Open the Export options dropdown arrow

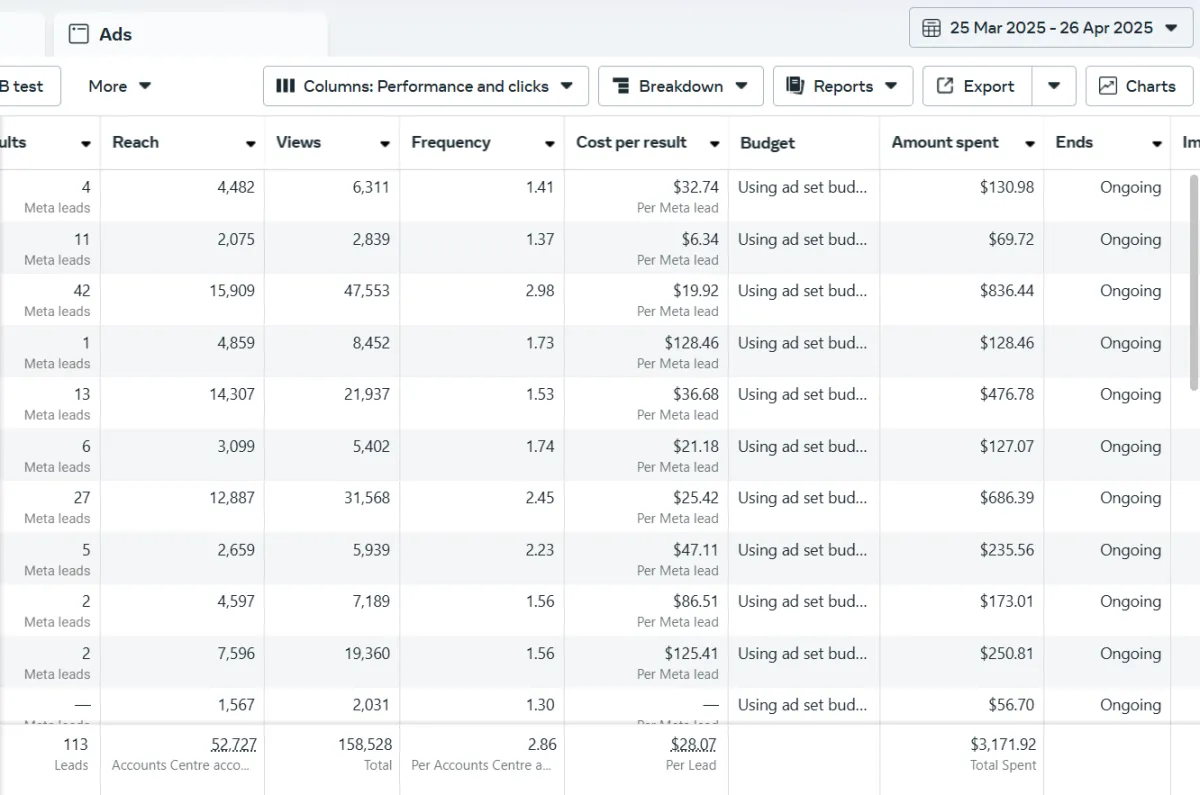pyautogui.click(x=1054, y=86)
